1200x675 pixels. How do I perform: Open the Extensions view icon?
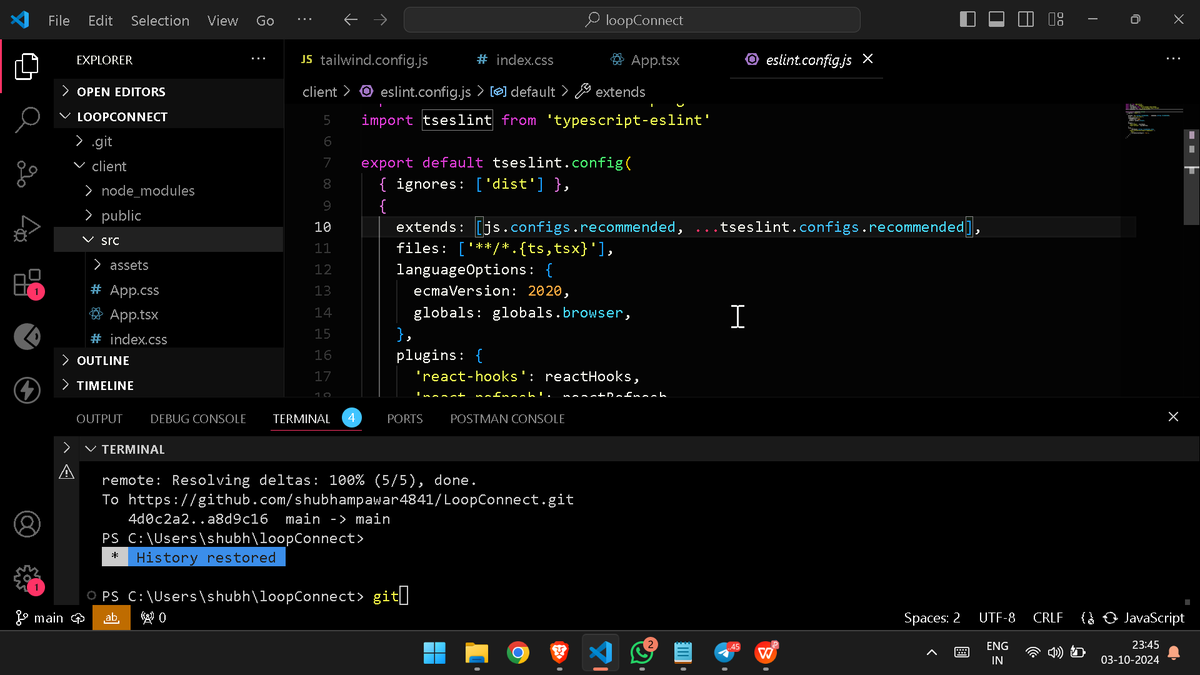27,283
